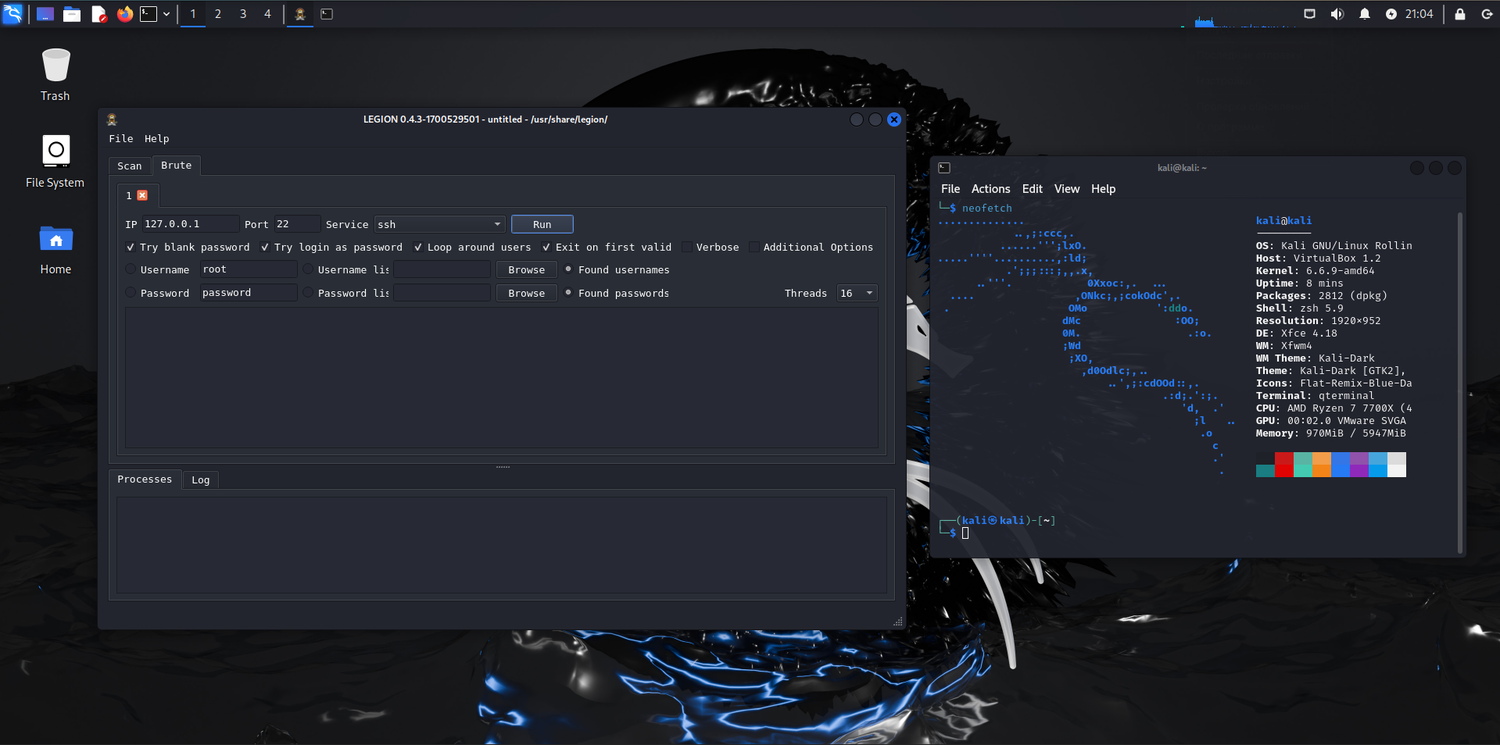Switch to workspace 4
The width and height of the screenshot is (1500, 745).
267,14
